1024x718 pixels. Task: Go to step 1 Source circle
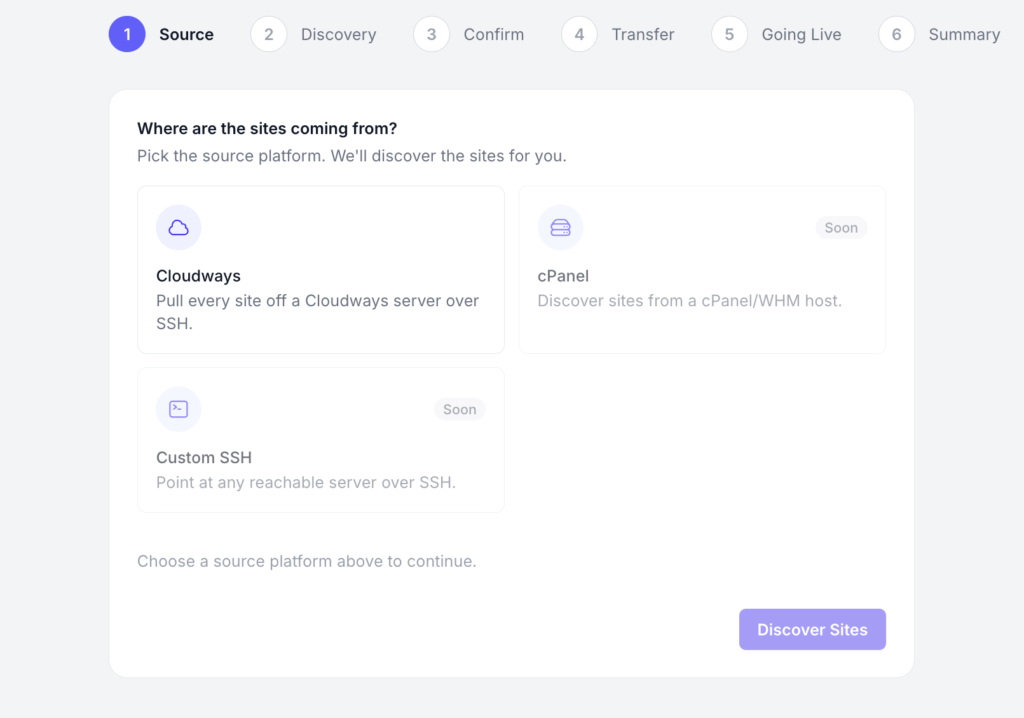point(127,34)
